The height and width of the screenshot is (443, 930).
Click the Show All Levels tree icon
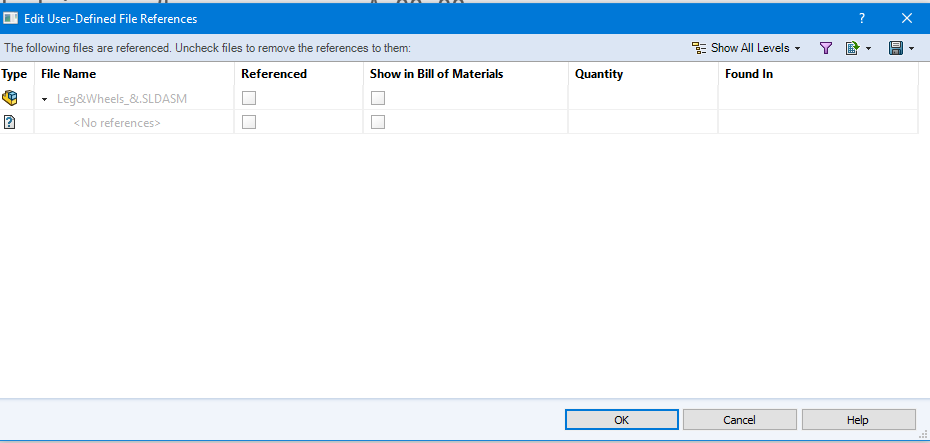point(699,48)
